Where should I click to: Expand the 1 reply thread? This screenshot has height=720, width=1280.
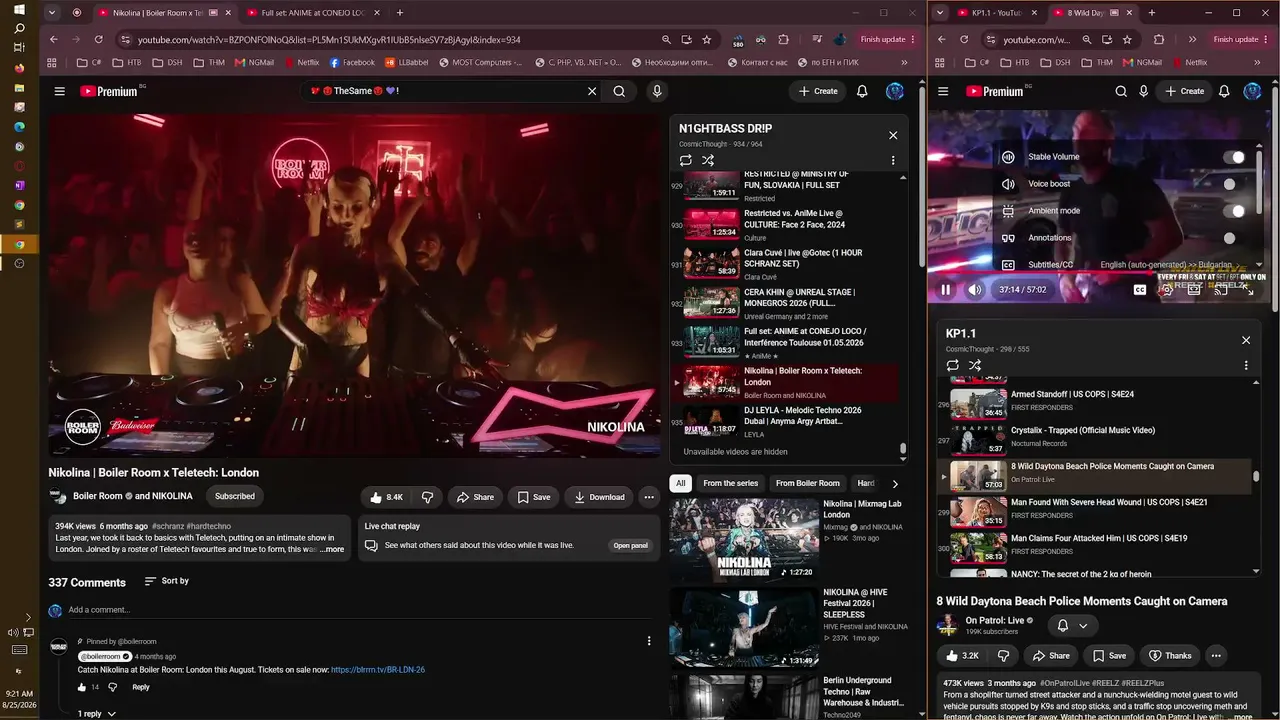click(97, 714)
